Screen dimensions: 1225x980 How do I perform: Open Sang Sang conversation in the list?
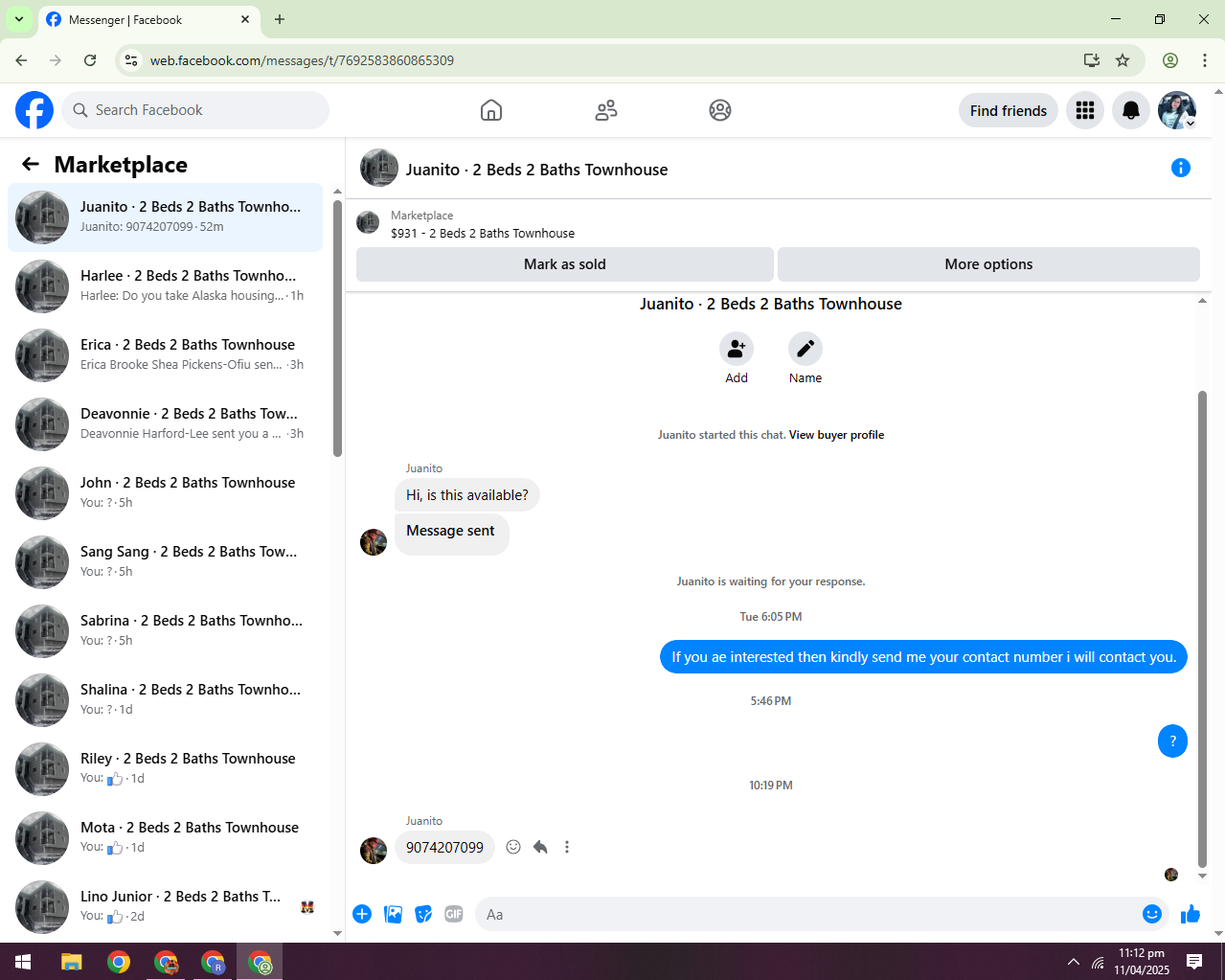(165, 562)
